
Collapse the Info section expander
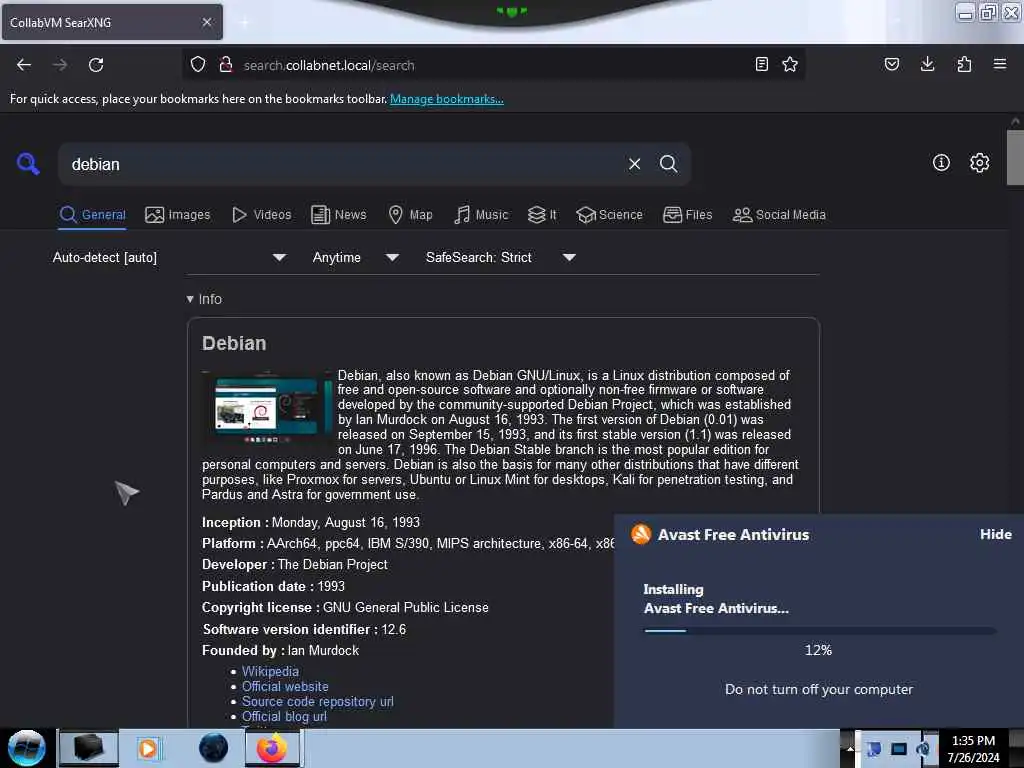[x=204, y=298]
